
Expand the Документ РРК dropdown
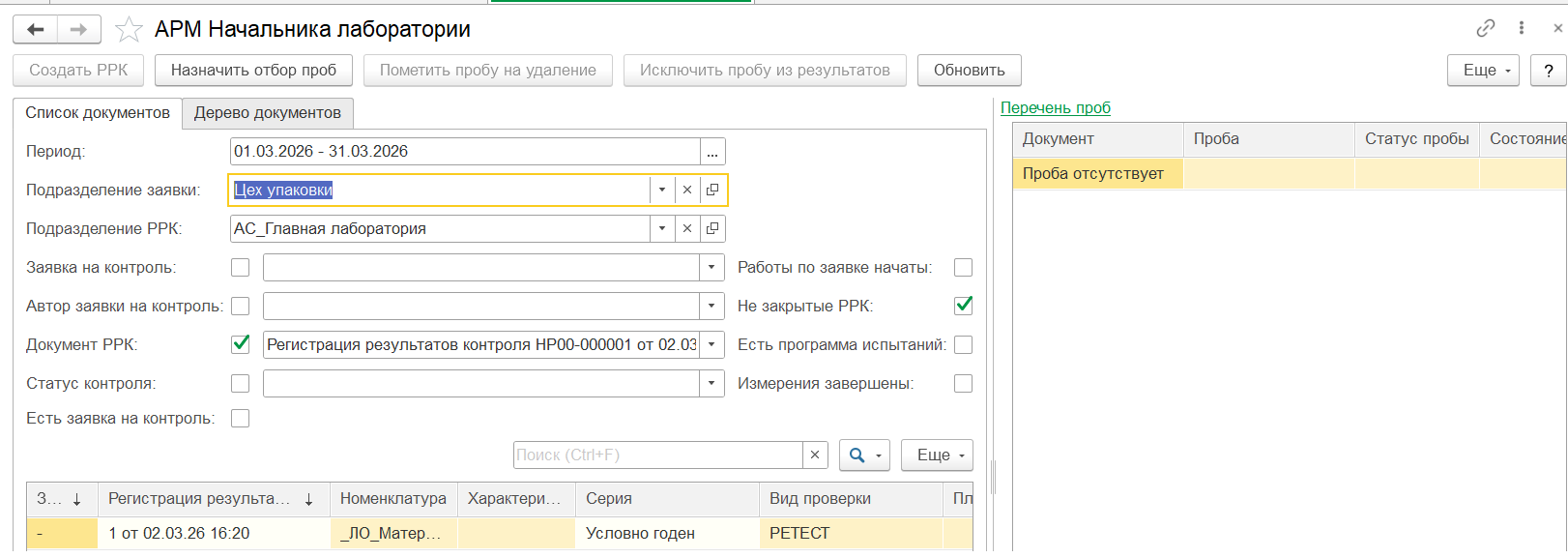[711, 344]
